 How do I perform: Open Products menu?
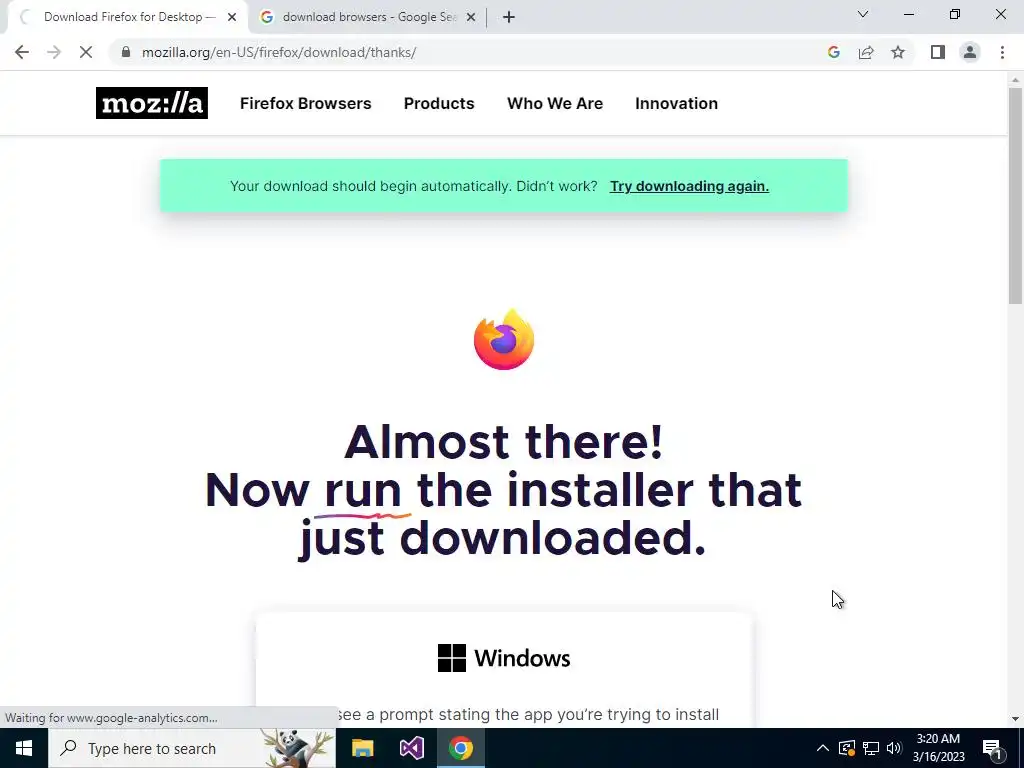coord(439,103)
